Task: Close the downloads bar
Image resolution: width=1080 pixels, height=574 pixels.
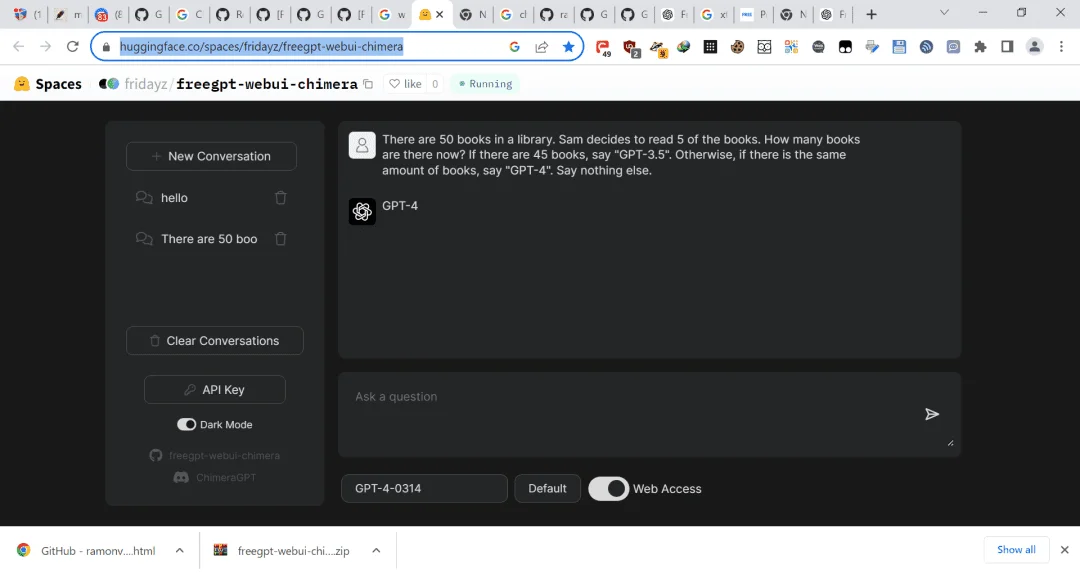Action: (1064, 549)
